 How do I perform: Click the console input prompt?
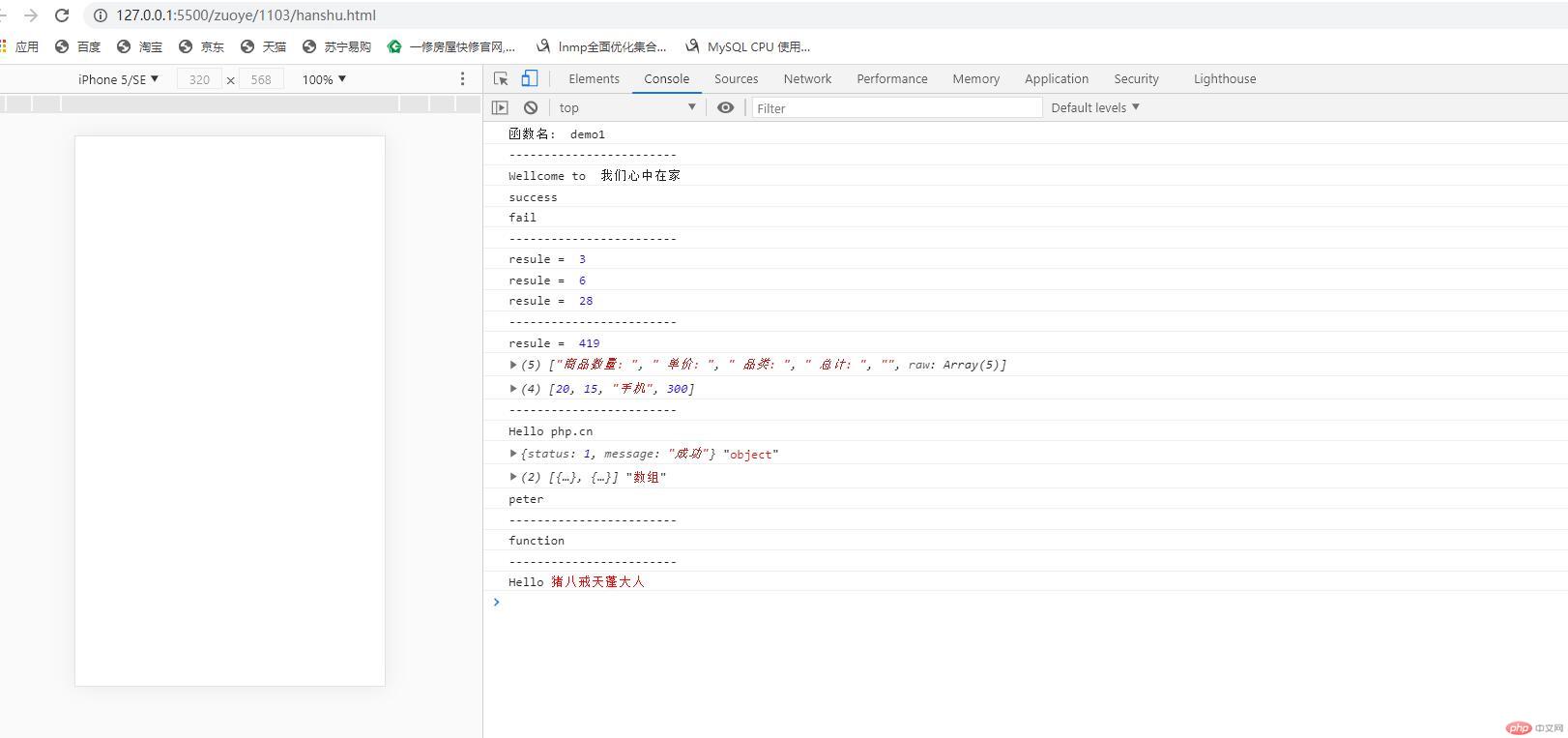(1025, 603)
